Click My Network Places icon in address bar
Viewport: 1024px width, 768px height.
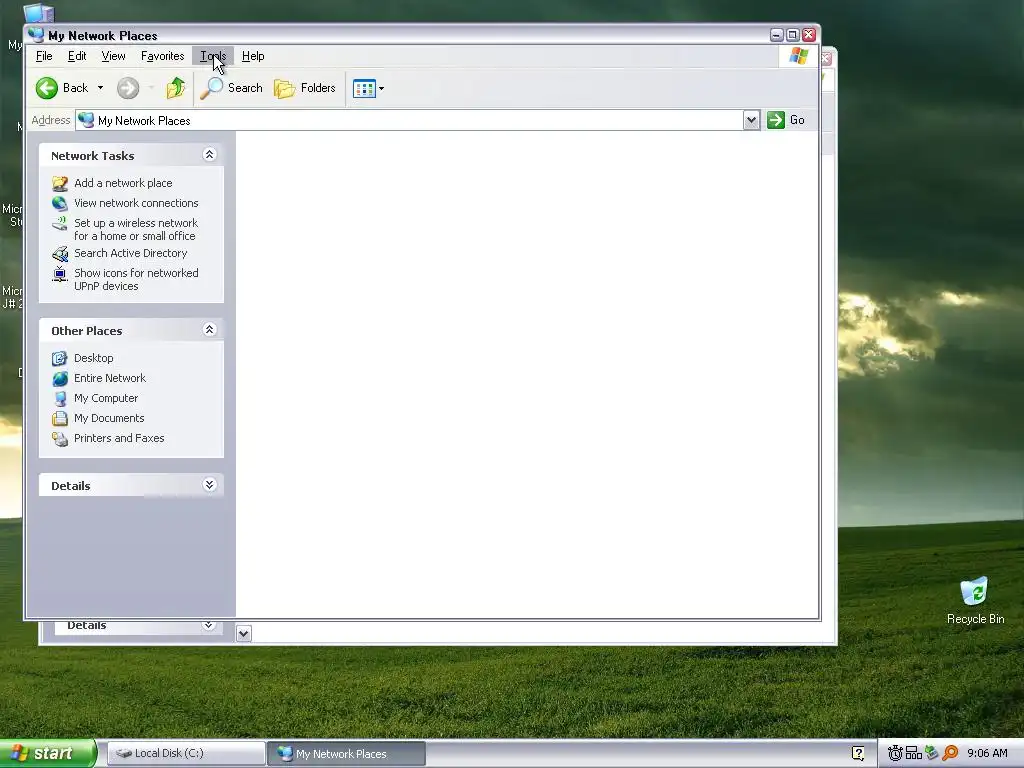point(86,120)
